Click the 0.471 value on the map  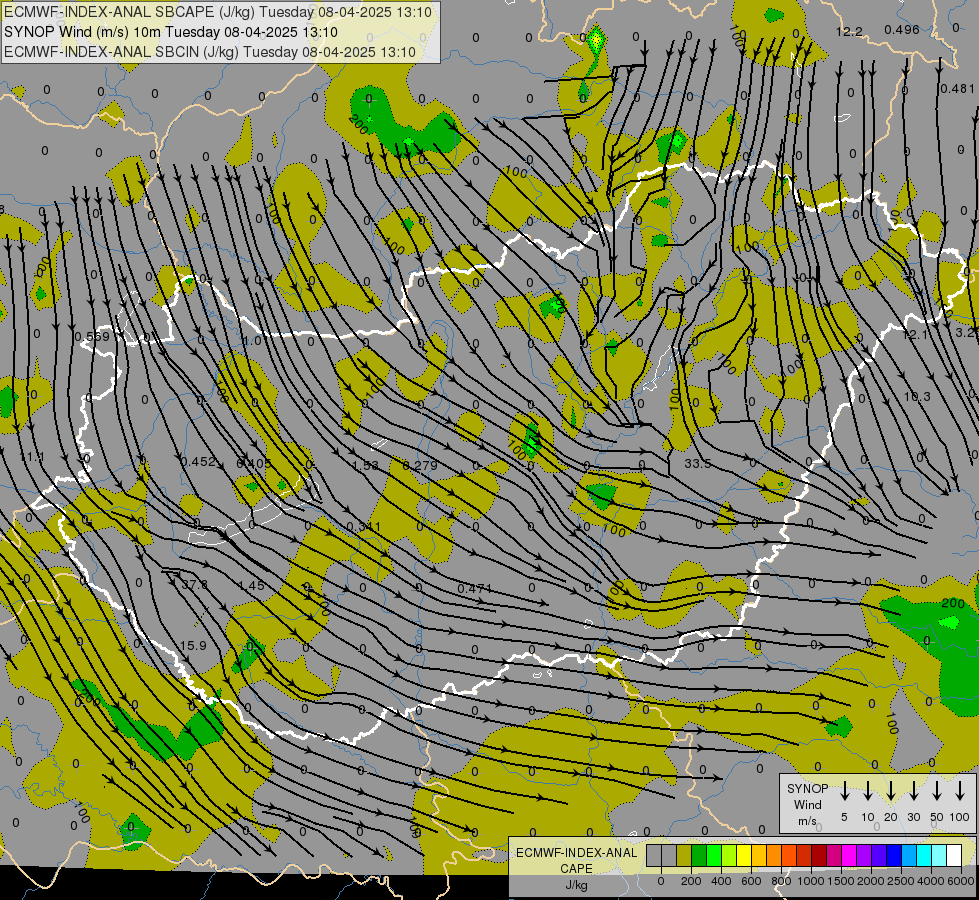click(x=475, y=588)
